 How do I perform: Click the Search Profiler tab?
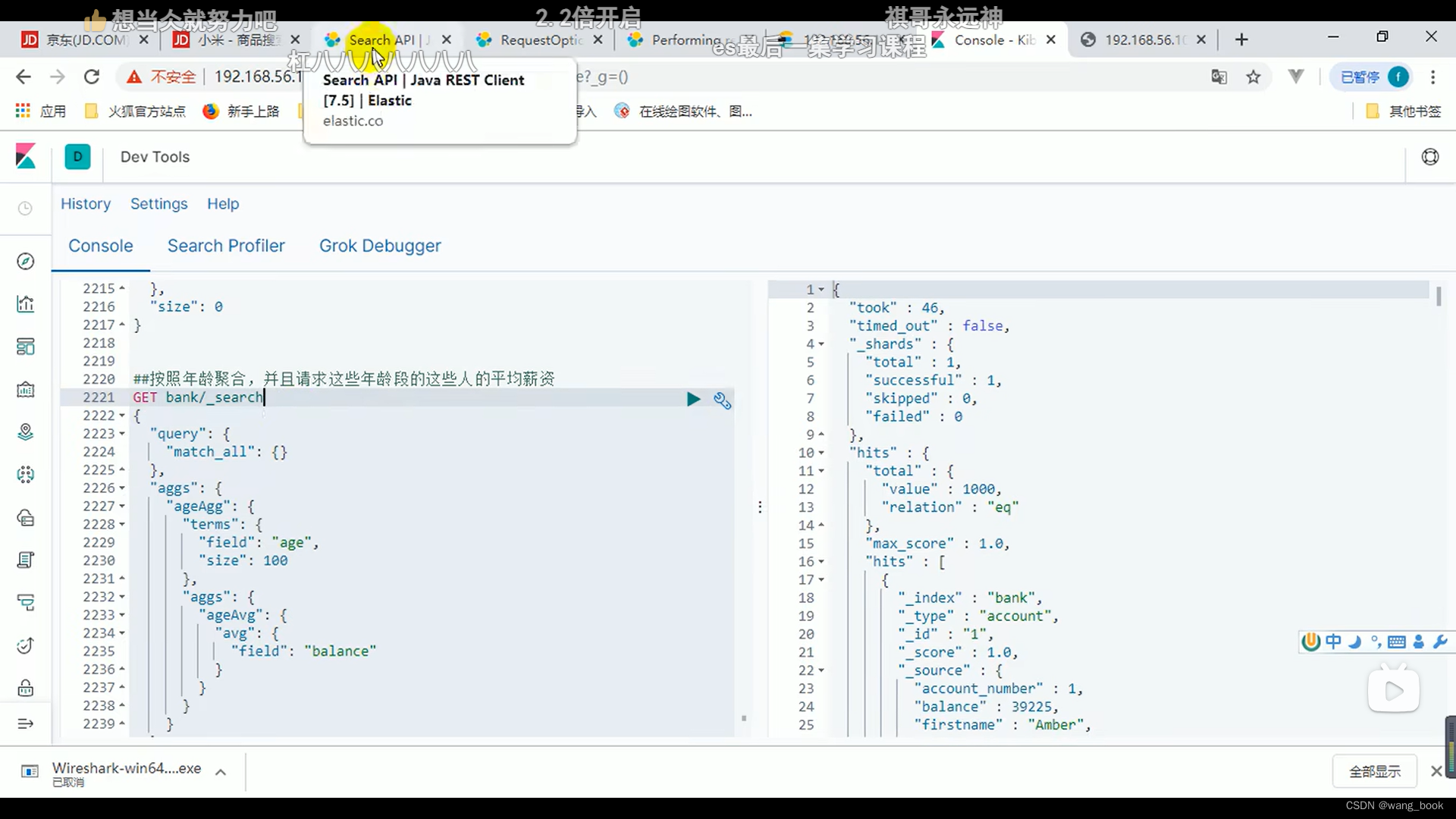(x=226, y=245)
